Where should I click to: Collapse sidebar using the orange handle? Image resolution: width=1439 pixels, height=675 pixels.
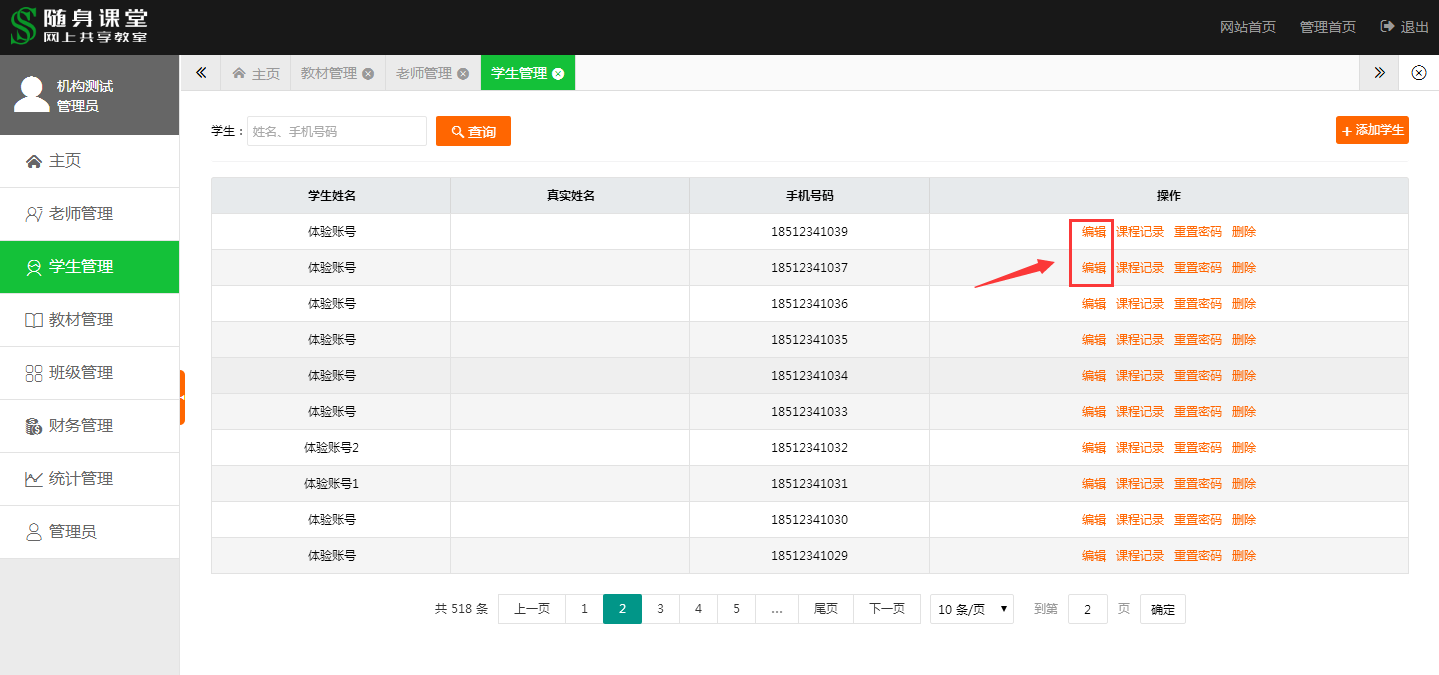[182, 397]
